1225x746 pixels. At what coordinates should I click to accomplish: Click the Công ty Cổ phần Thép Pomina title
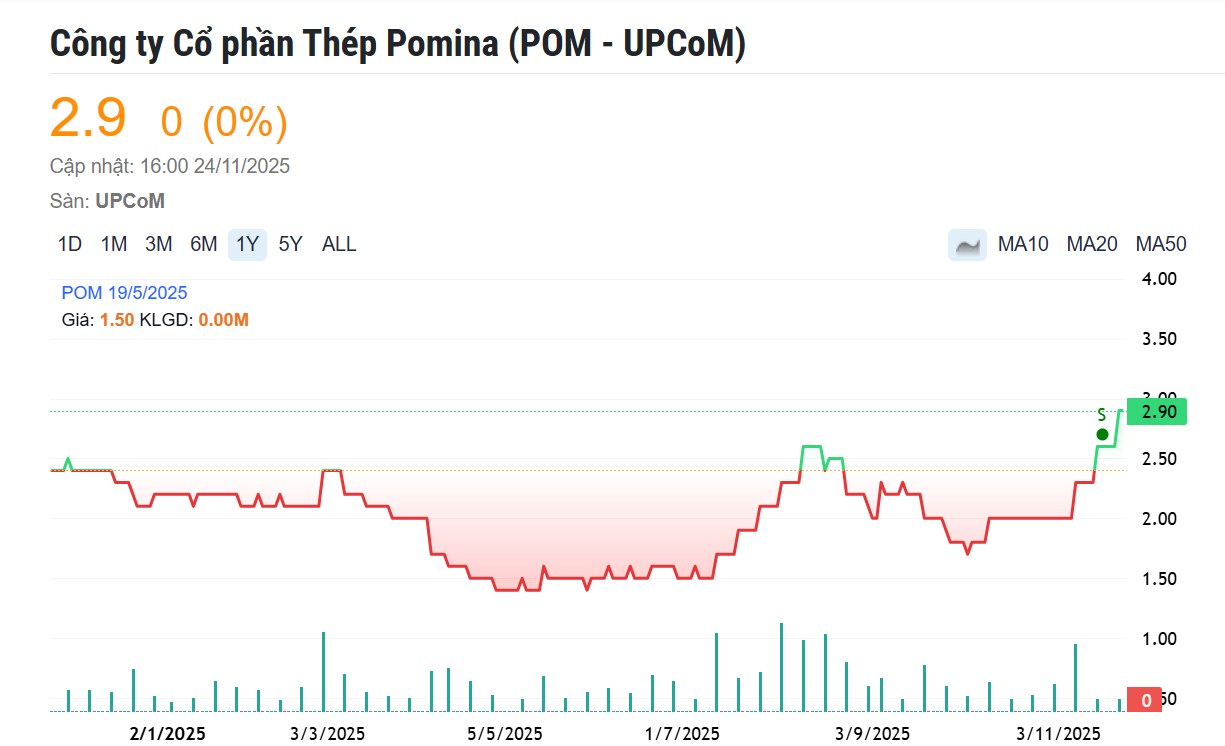pyautogui.click(x=398, y=43)
